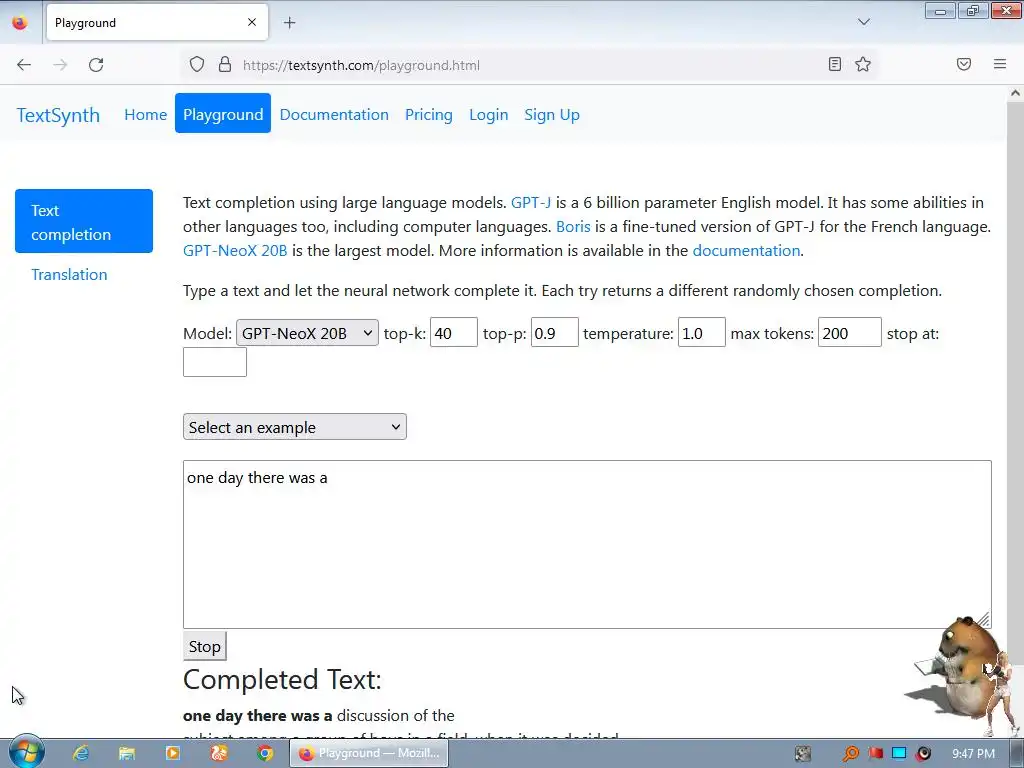Click the clock showing 9:47 PM
Viewport: 1024px width, 768px height.
[973, 753]
